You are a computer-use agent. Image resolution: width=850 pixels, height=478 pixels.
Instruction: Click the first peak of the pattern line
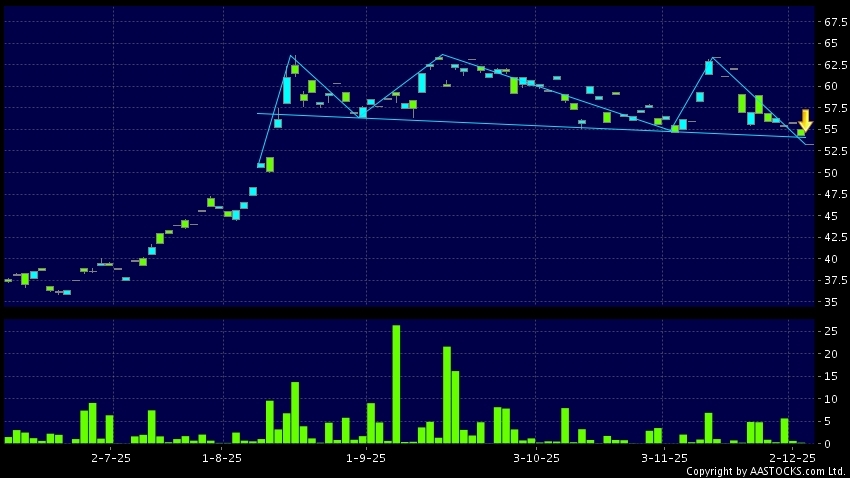(291, 56)
